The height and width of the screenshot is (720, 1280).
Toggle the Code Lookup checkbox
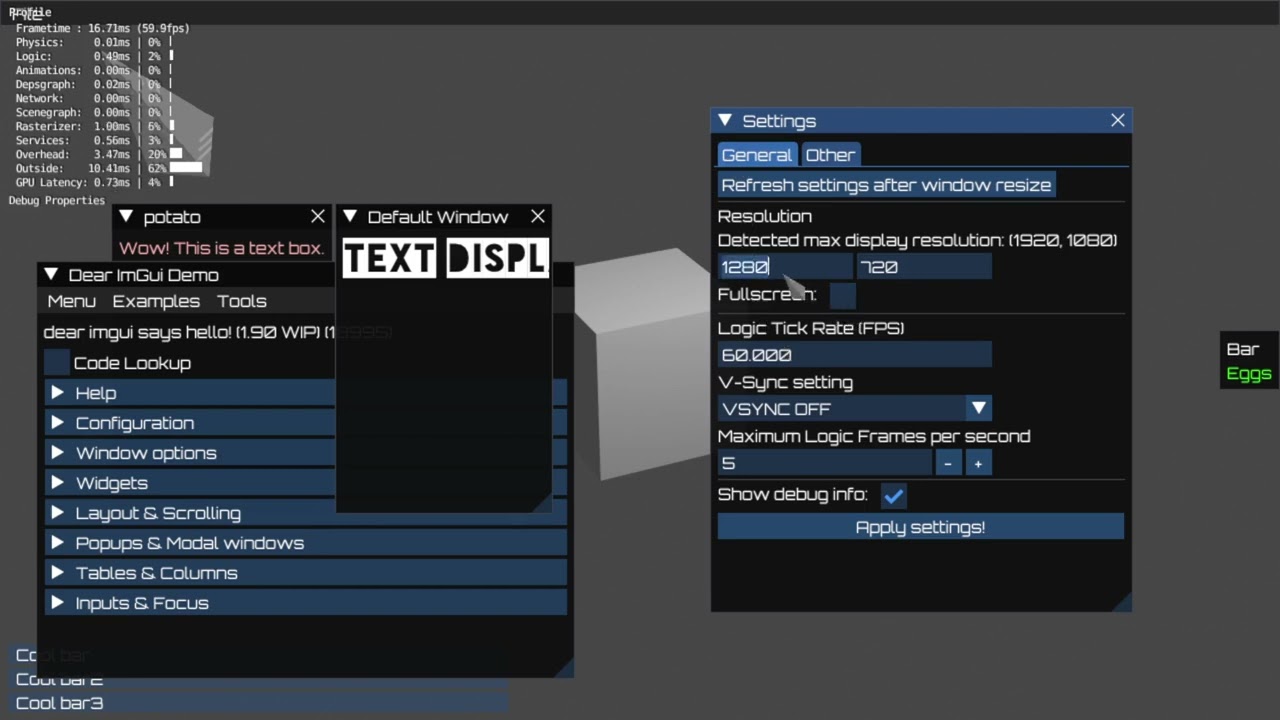point(57,363)
